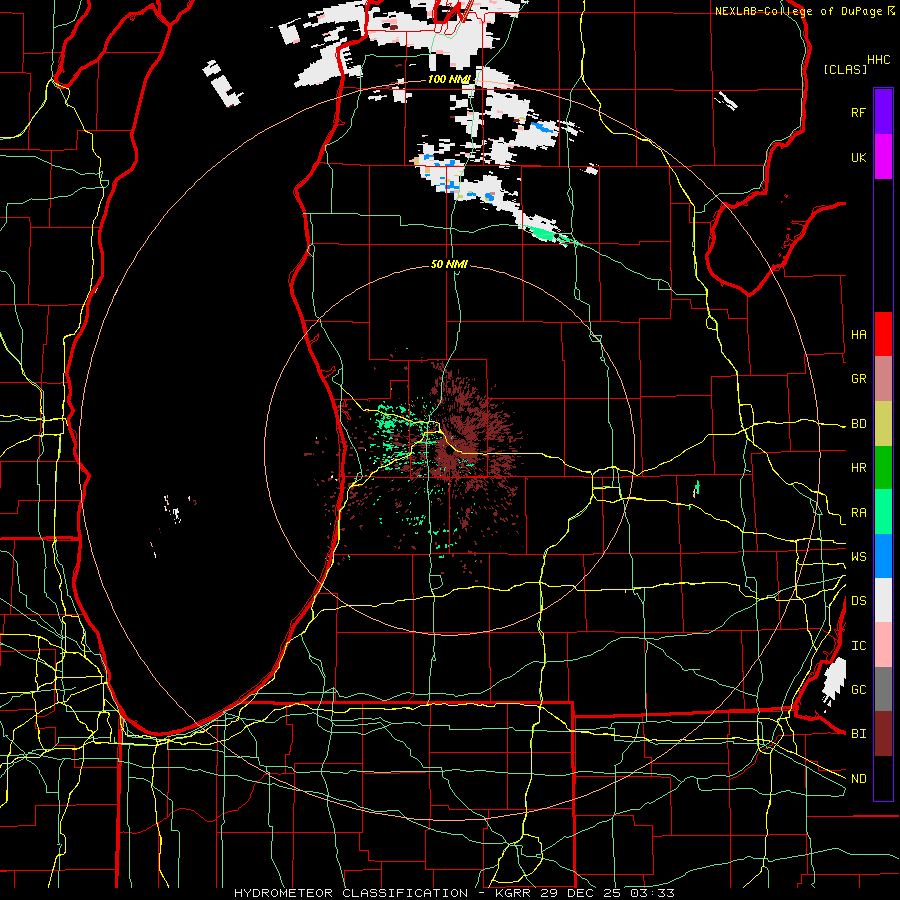The image size is (900, 900).
Task: Click the DS white legend swatch
Action: click(x=883, y=600)
